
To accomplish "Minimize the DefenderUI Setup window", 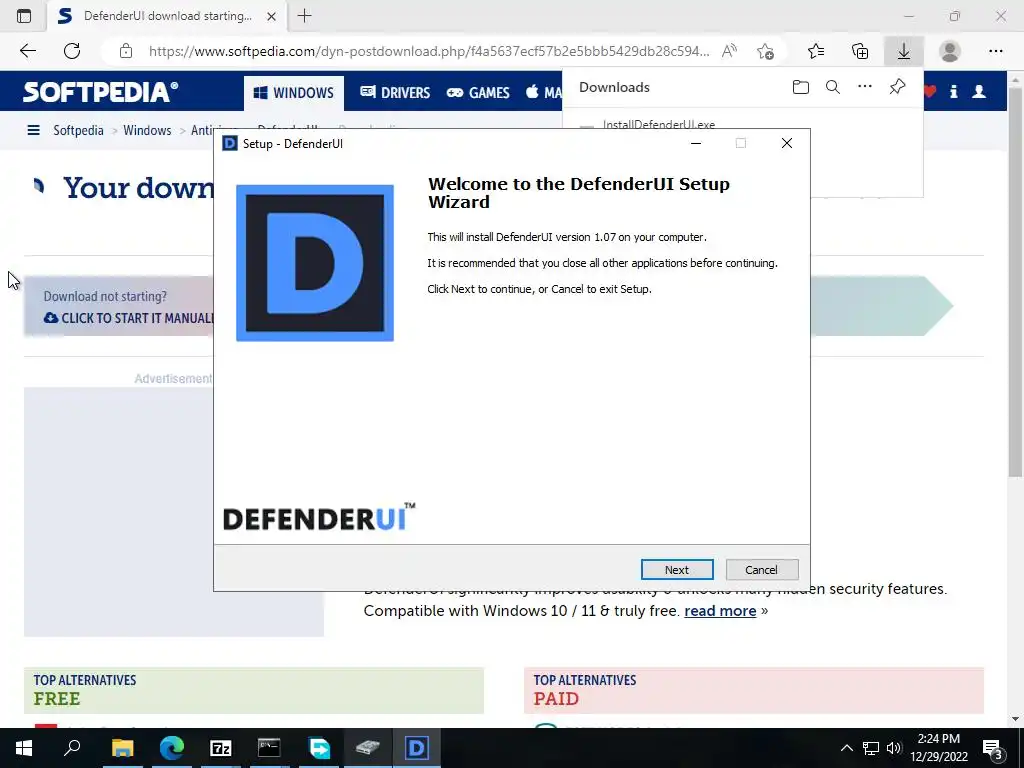I will (x=696, y=143).
